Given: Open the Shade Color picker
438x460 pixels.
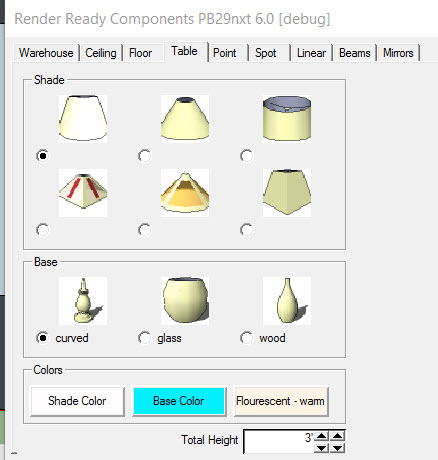Looking at the screenshot, I should pos(77,401).
